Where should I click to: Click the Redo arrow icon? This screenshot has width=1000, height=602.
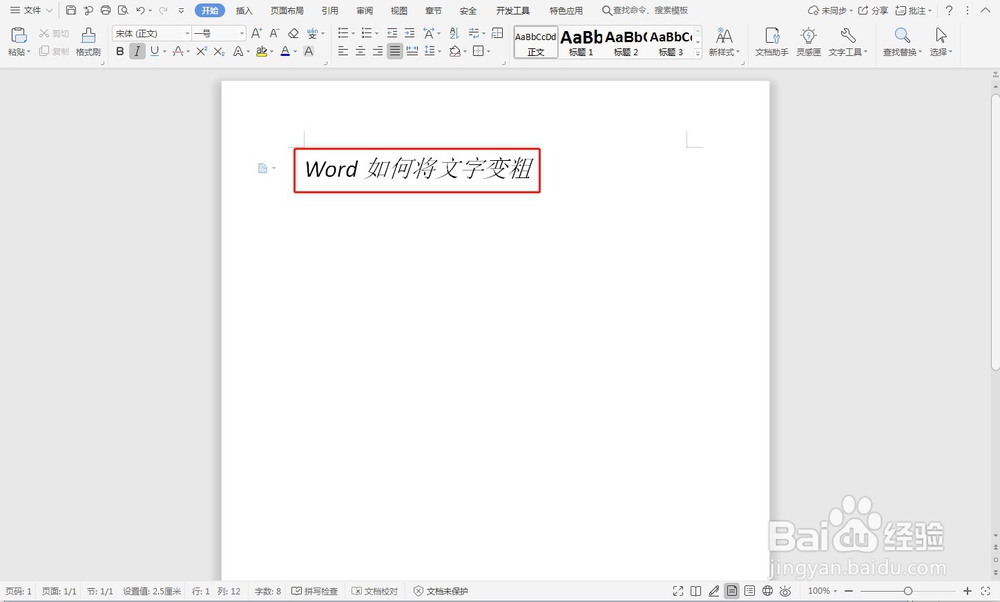coord(163,10)
